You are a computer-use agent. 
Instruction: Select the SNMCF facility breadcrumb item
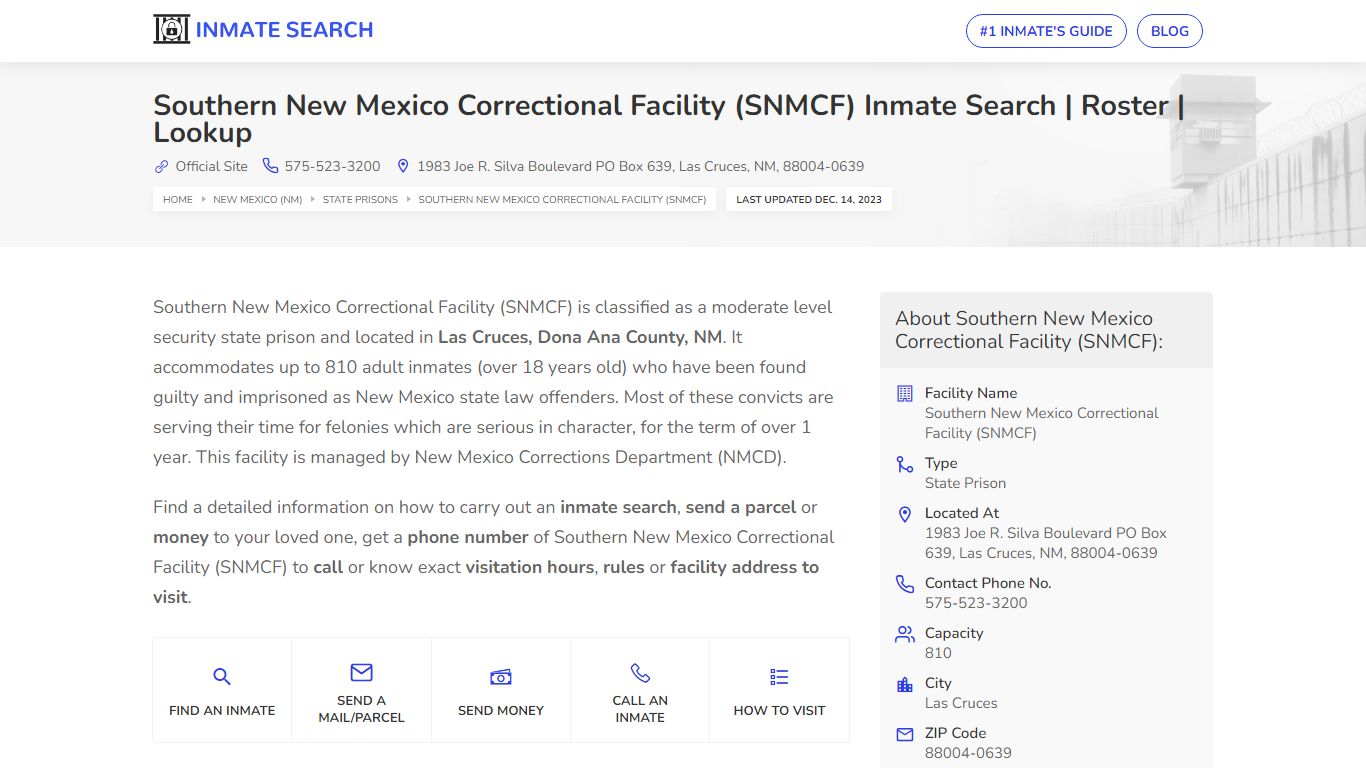562,200
